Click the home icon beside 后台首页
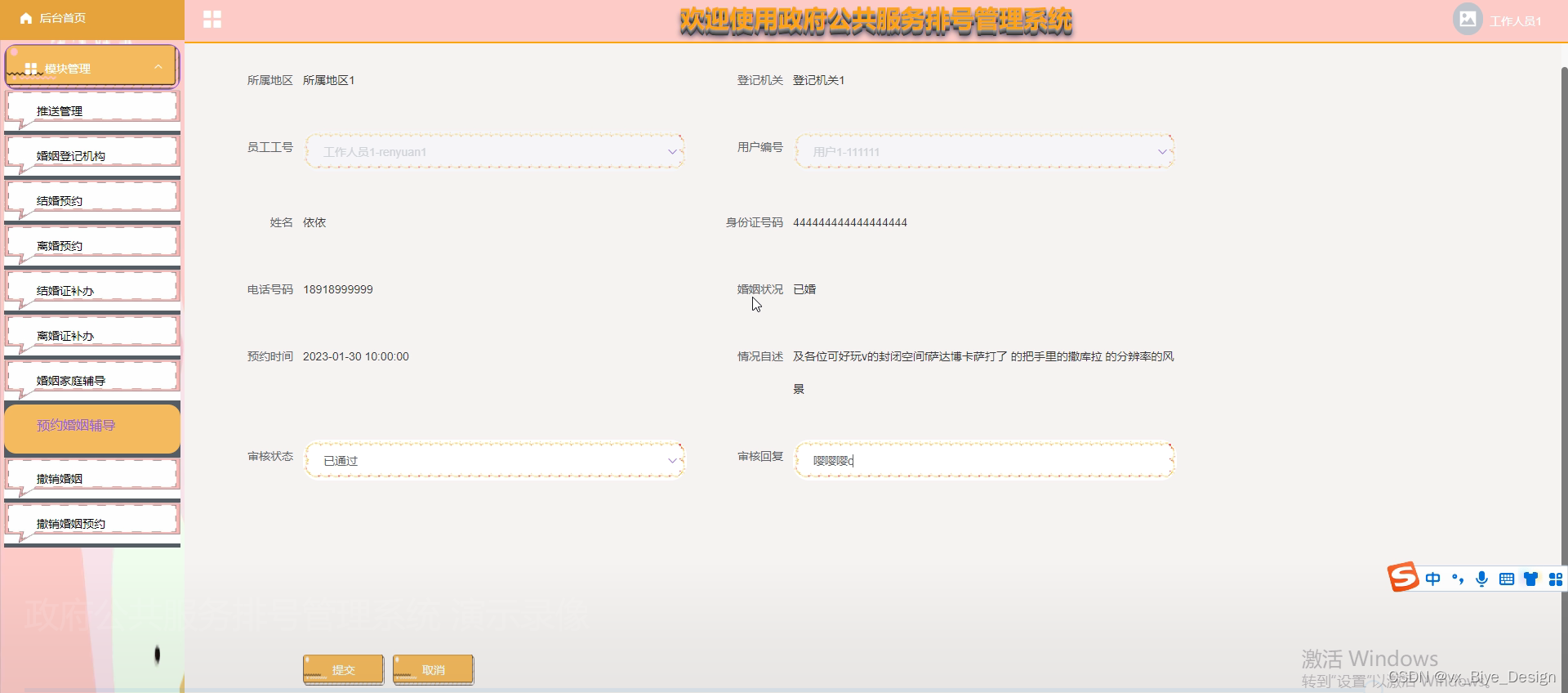The width and height of the screenshot is (1568, 693). pyautogui.click(x=26, y=18)
